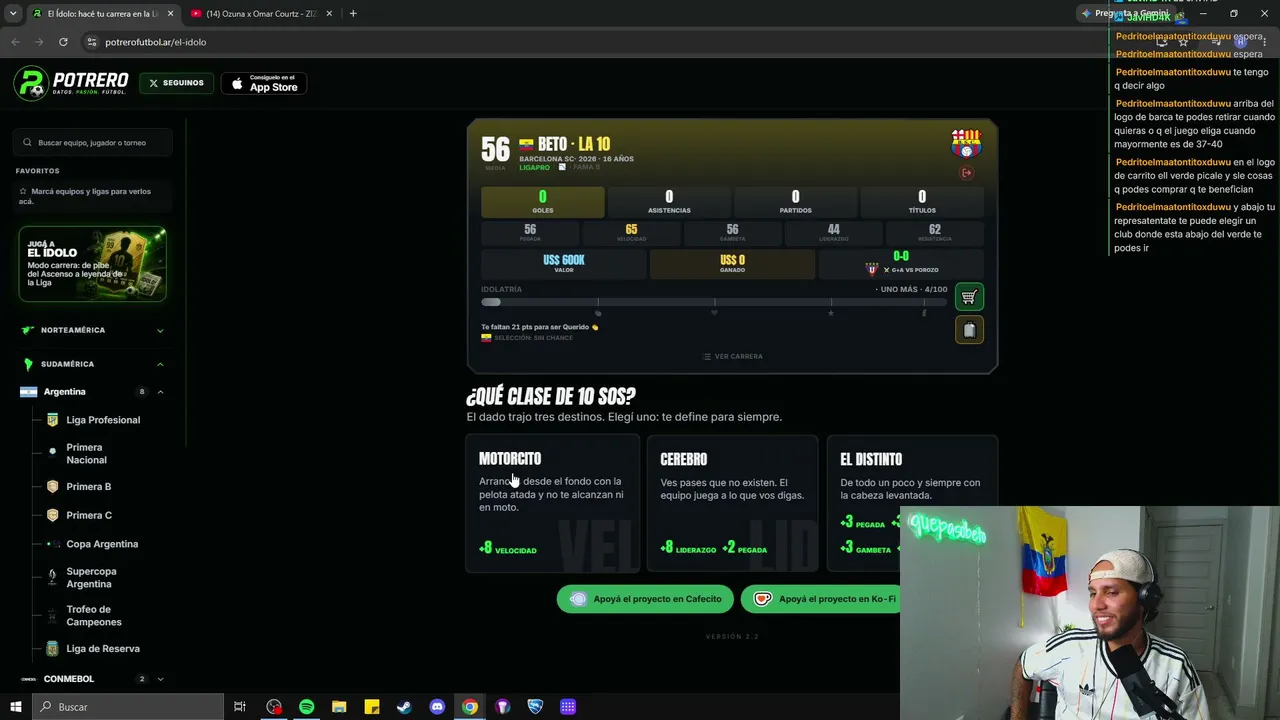This screenshot has width=1280, height=720.
Task: Open the El Ídolo promo banner
Action: [92, 264]
